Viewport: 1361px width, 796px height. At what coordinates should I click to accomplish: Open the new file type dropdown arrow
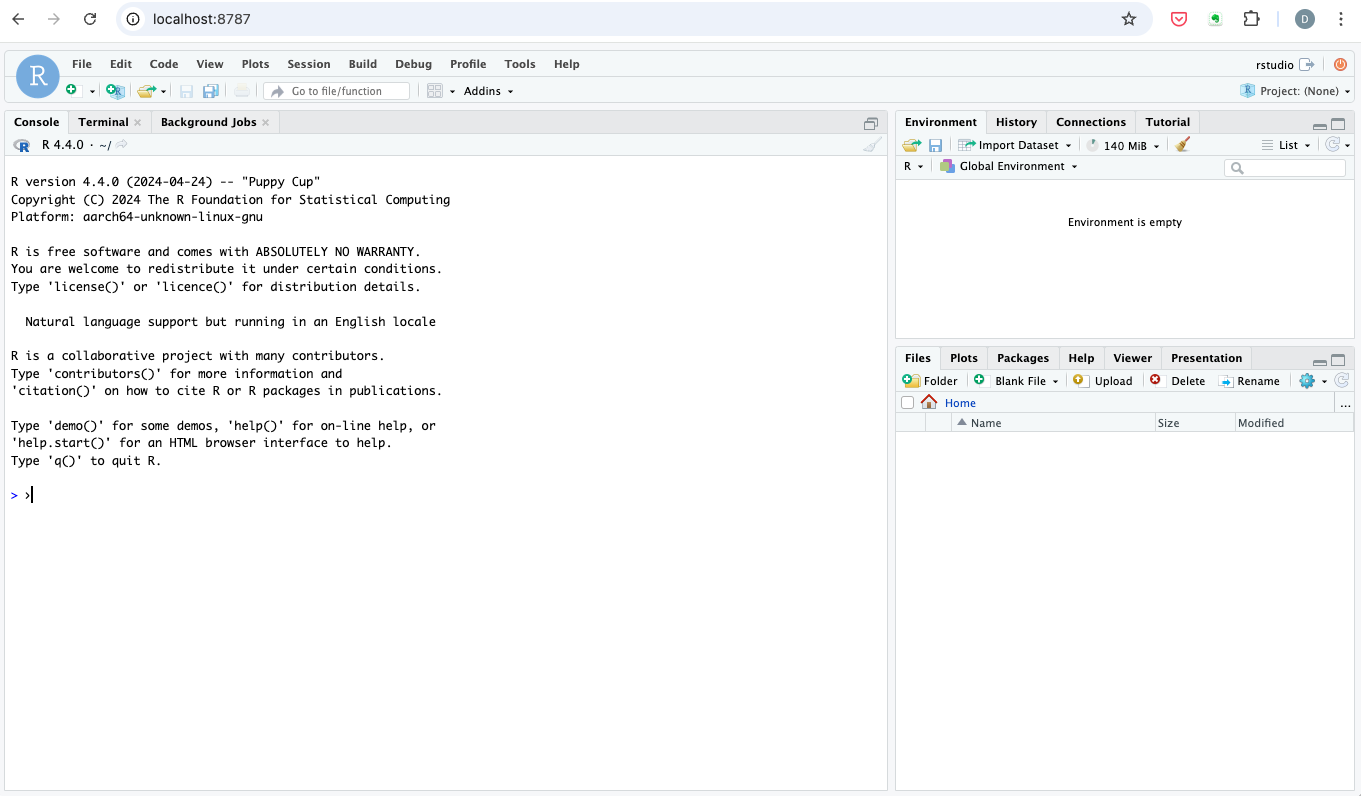click(92, 91)
